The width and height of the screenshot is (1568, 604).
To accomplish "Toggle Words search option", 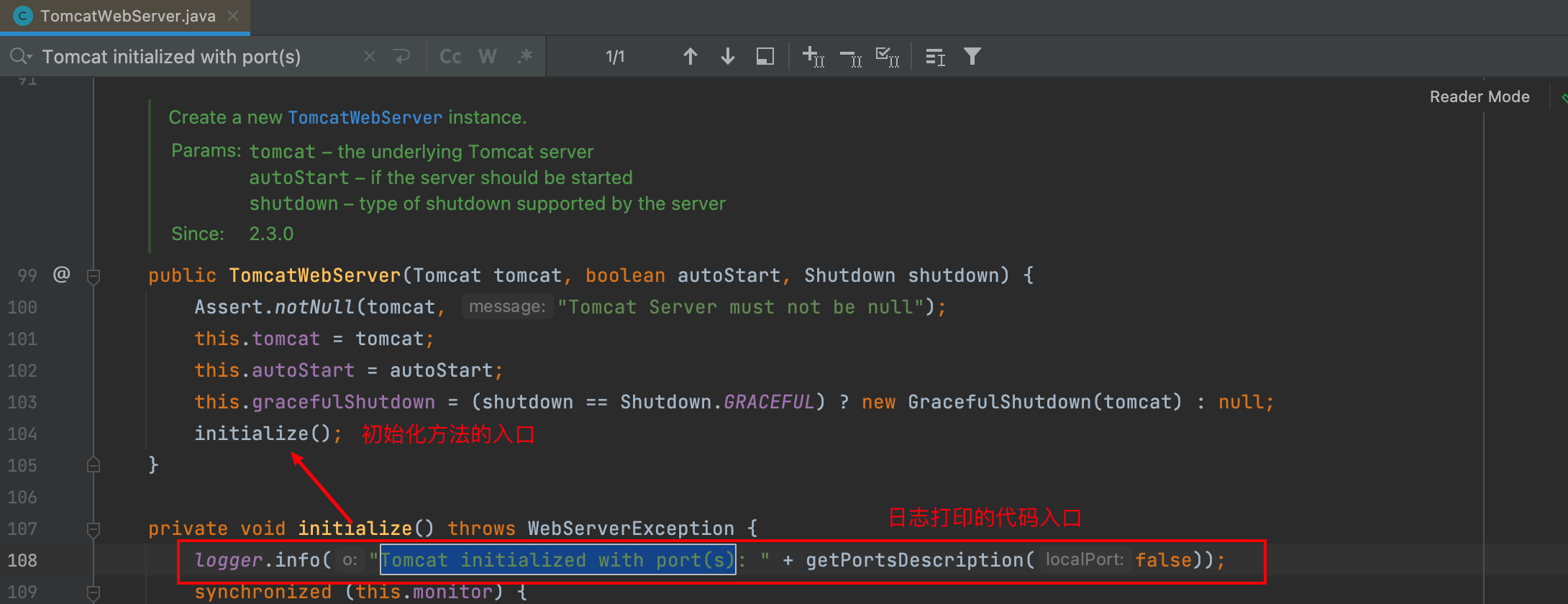I will [x=488, y=56].
